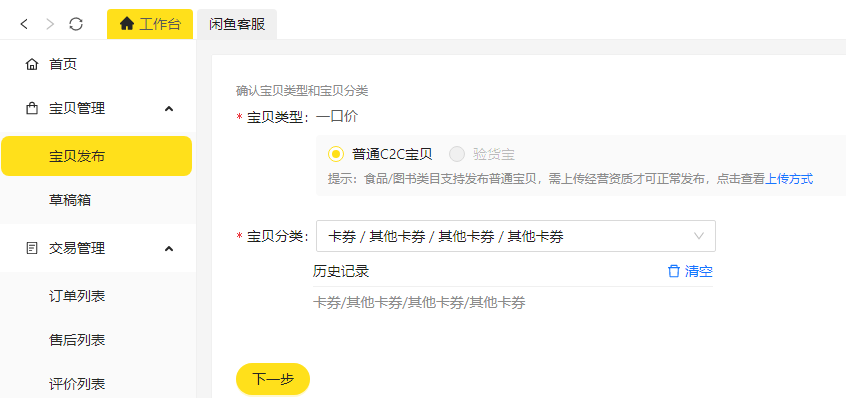Click the trash icon next to 清空
846x398 pixels.
(x=674, y=271)
